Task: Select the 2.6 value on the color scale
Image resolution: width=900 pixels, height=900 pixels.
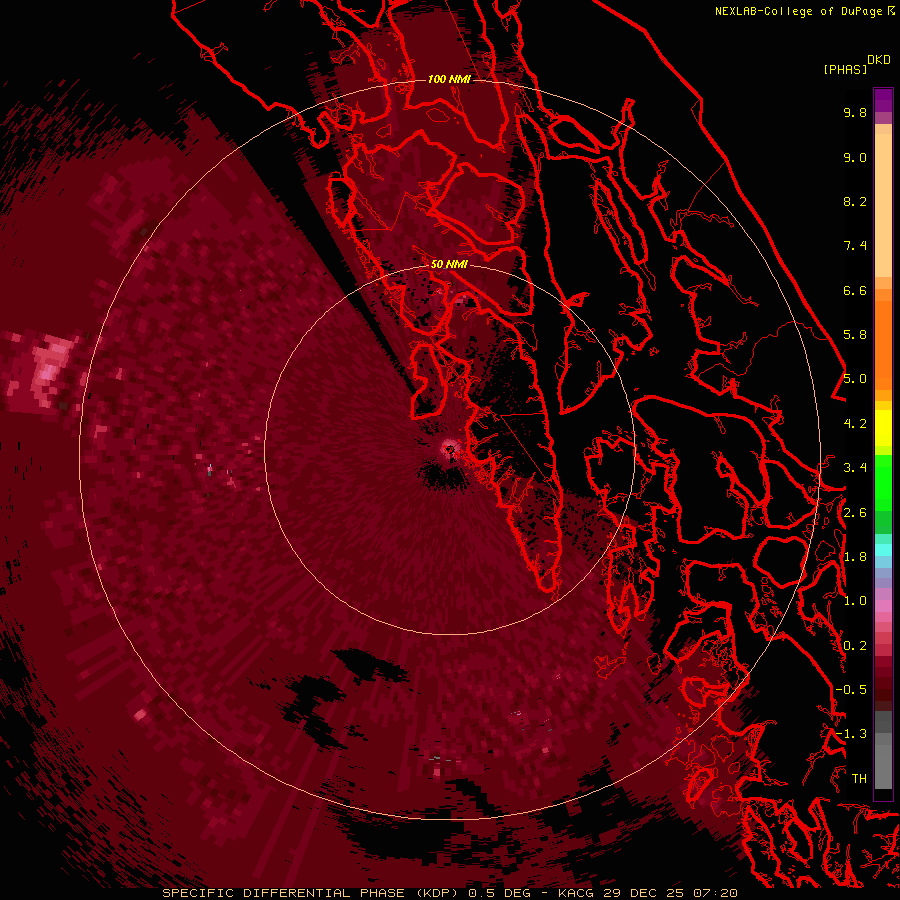Action: 855,513
